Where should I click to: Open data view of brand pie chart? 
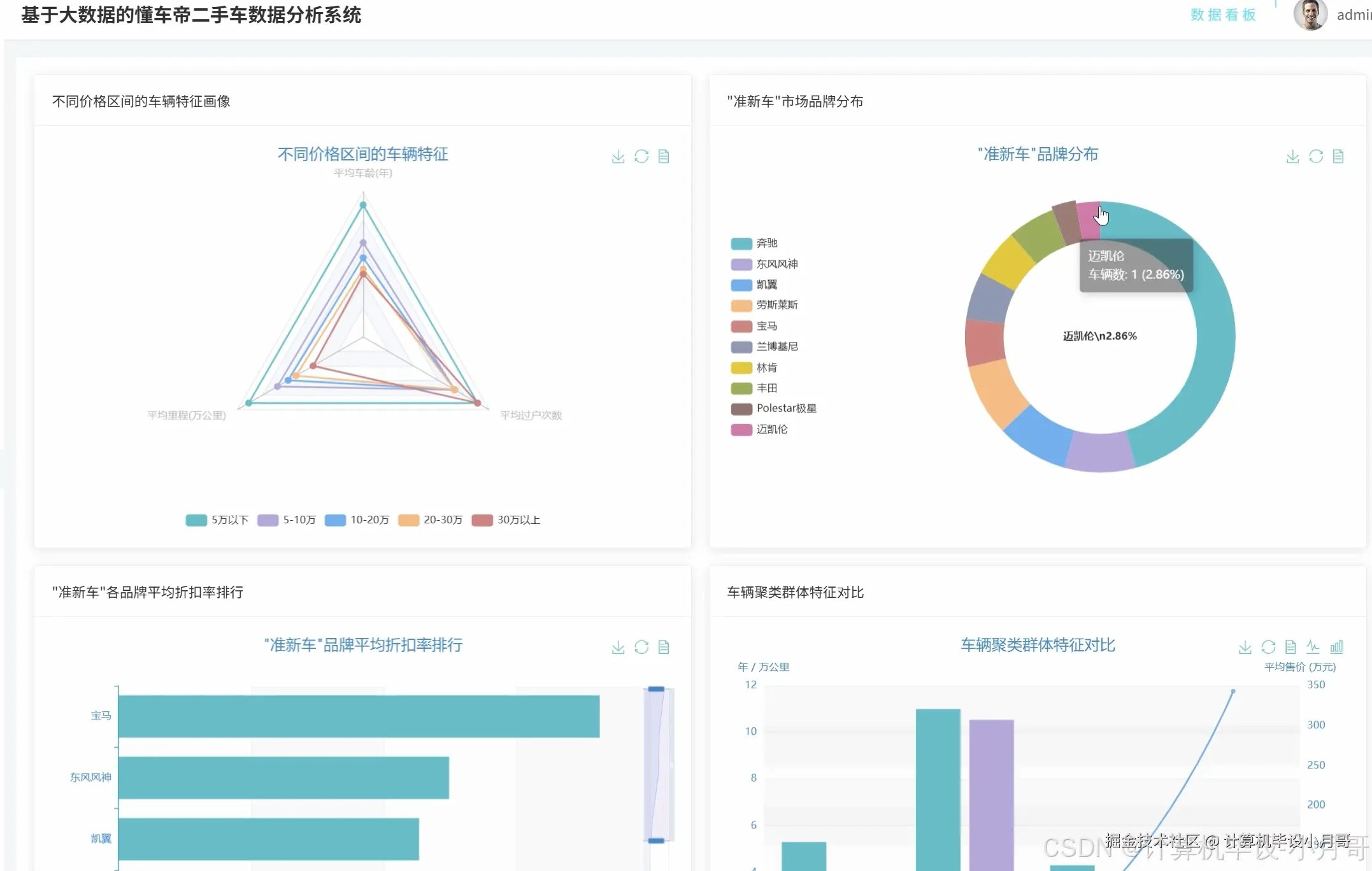[x=1338, y=157]
